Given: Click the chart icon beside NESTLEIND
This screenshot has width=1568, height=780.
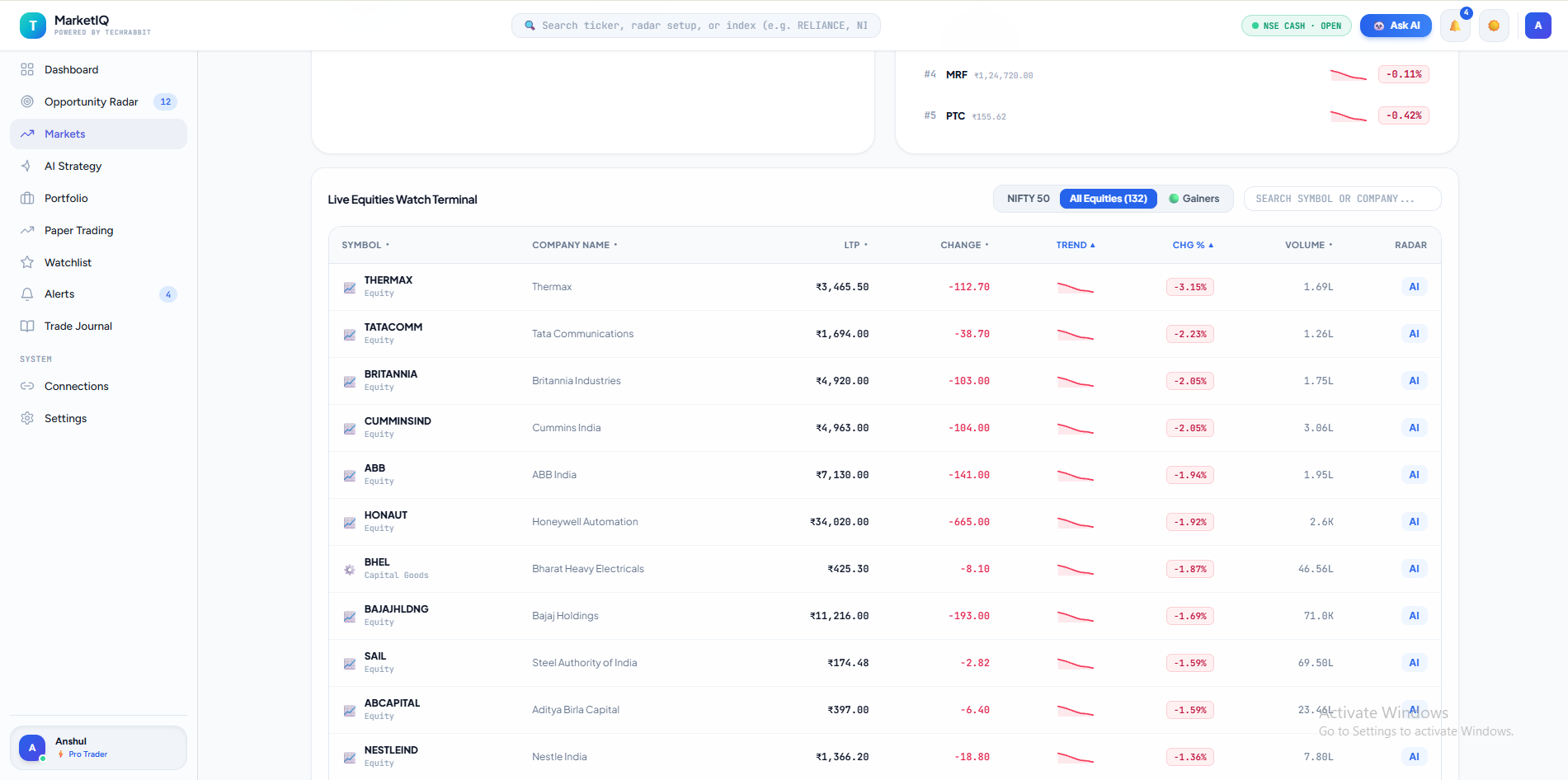Looking at the screenshot, I should click(x=350, y=758).
